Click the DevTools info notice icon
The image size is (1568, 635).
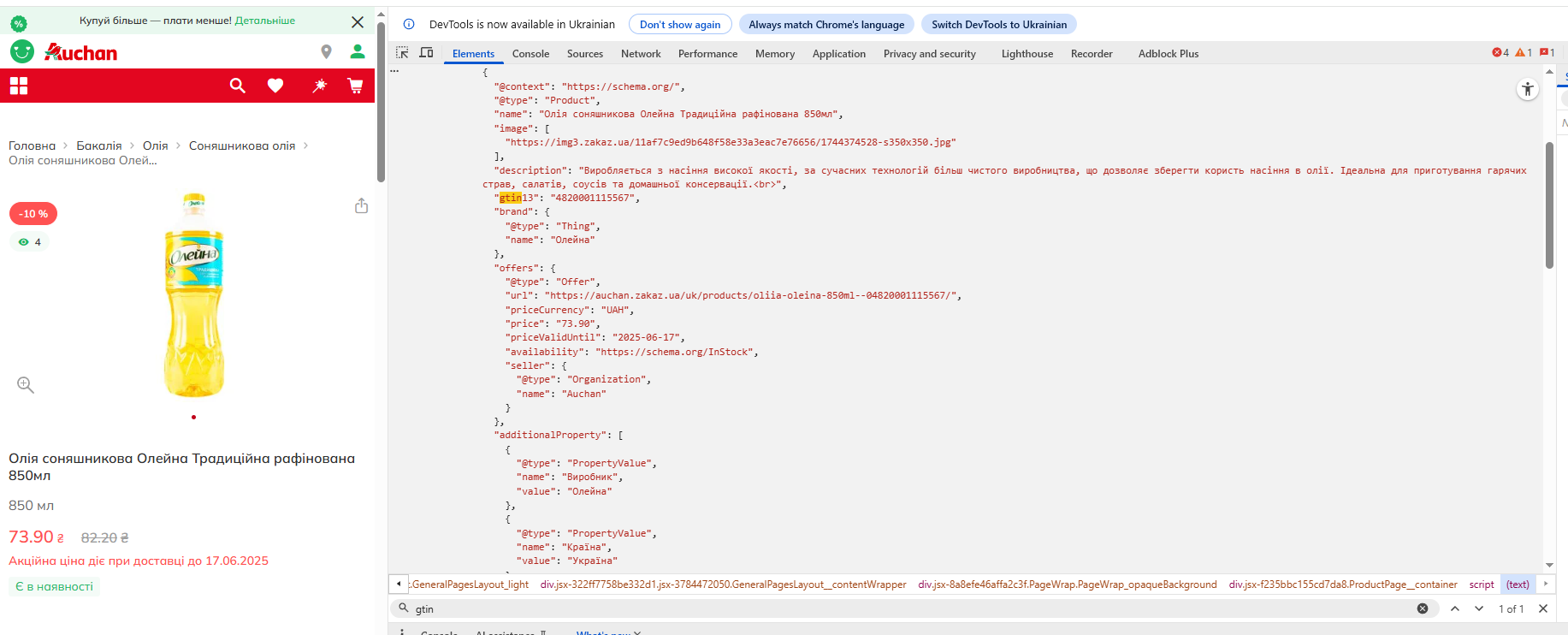pos(409,24)
